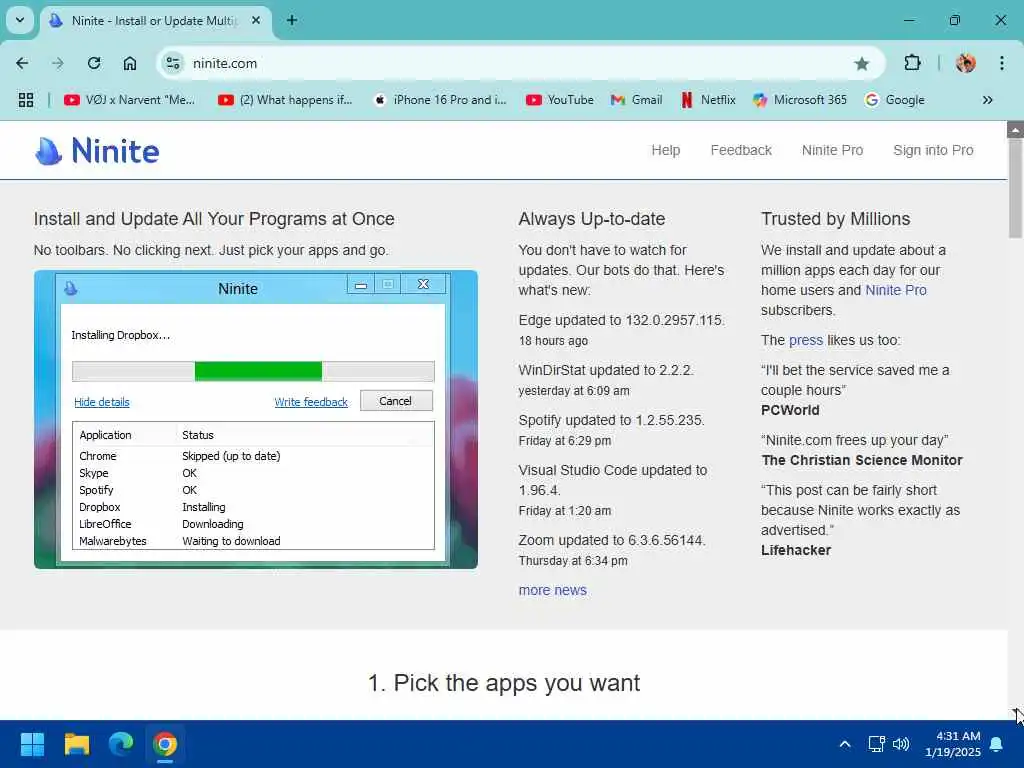Click the 'Visual Studio Code updated' entry
Viewport: 1024px width, 768px height.
613,480
